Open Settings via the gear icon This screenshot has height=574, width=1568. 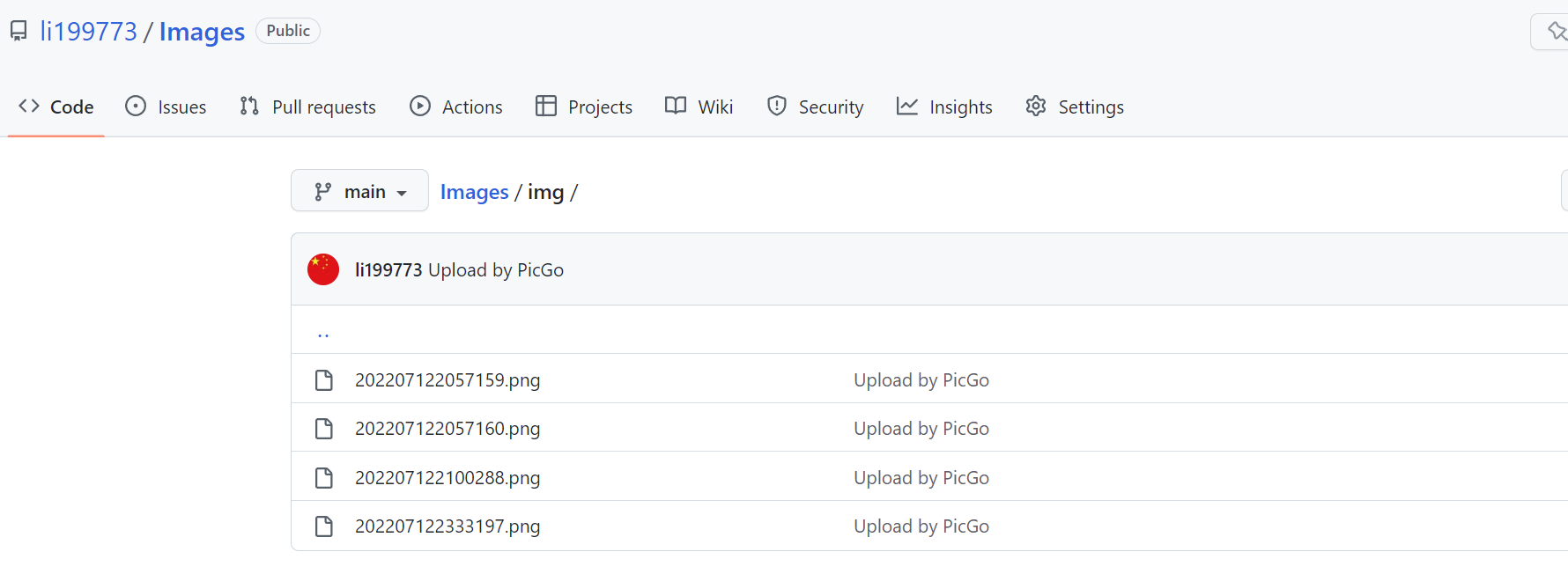[x=1035, y=106]
